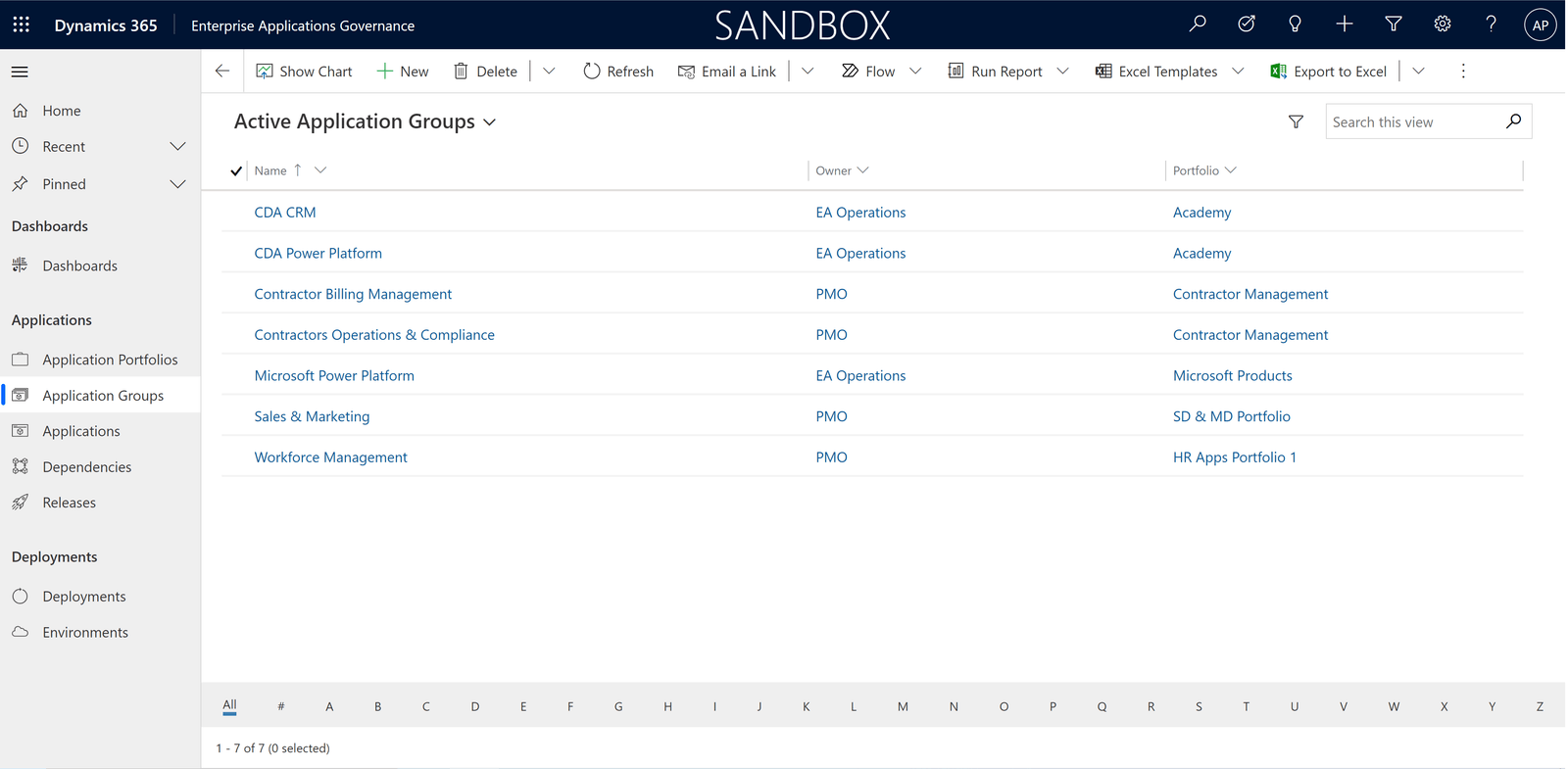This screenshot has width=1568, height=769.
Task: Open the CDA CRM record link
Action: 285,213
